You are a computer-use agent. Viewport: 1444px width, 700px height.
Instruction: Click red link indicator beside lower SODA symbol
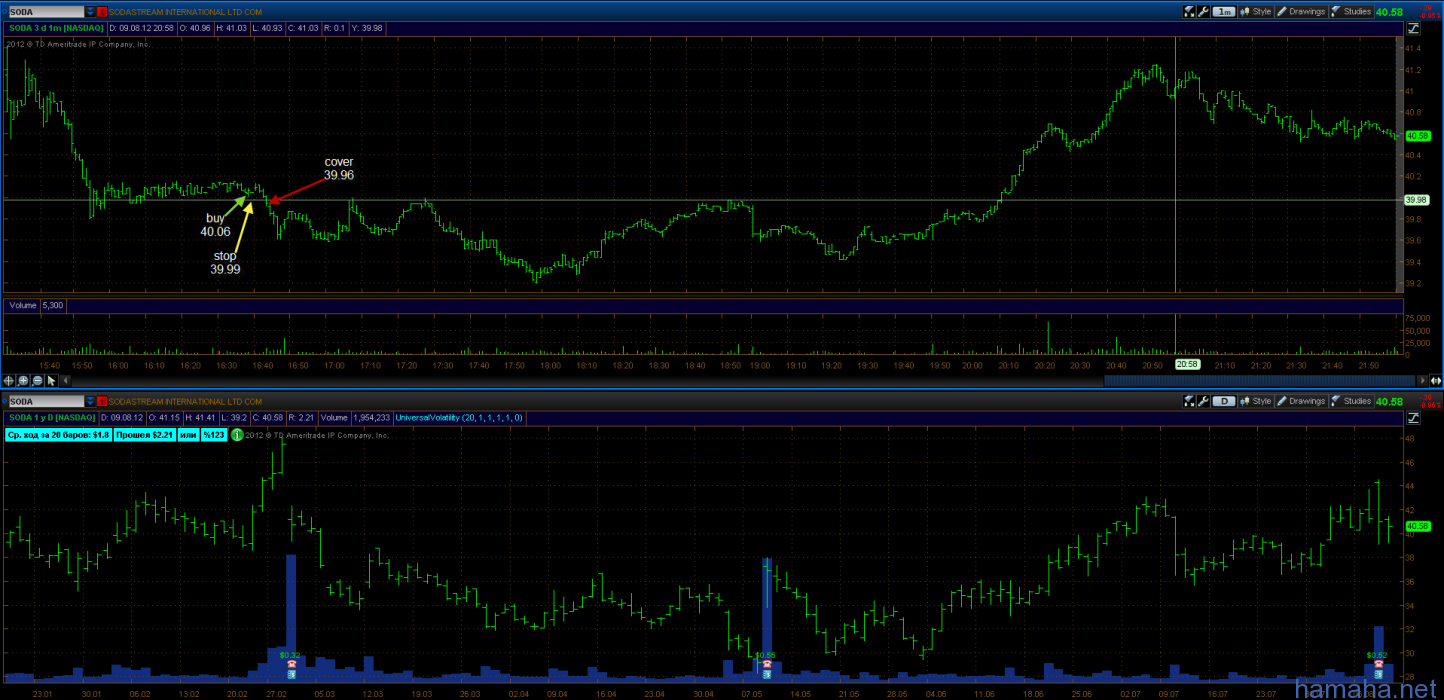(x=103, y=401)
